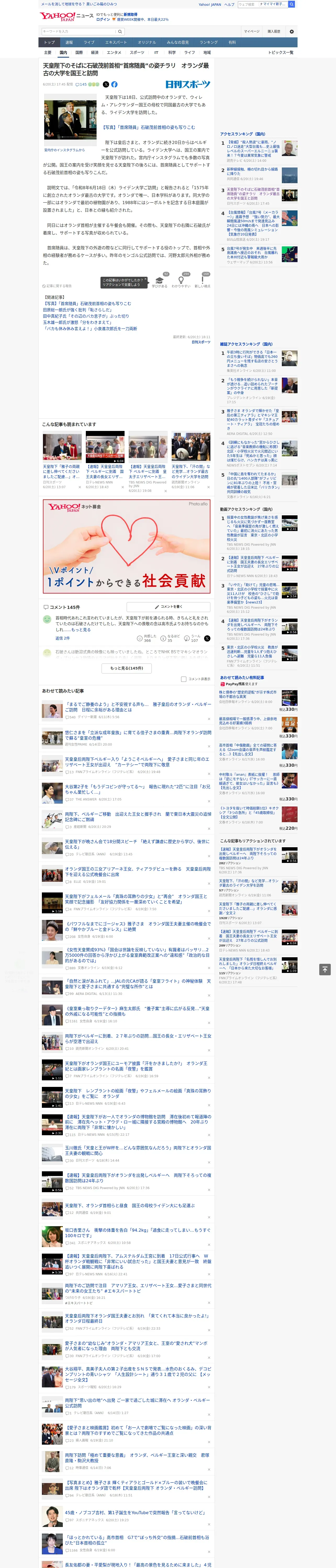This screenshot has width=336, height=1568.
Task: Open the 田原総一朗氏が強く批判 related link
Action: [77, 310]
